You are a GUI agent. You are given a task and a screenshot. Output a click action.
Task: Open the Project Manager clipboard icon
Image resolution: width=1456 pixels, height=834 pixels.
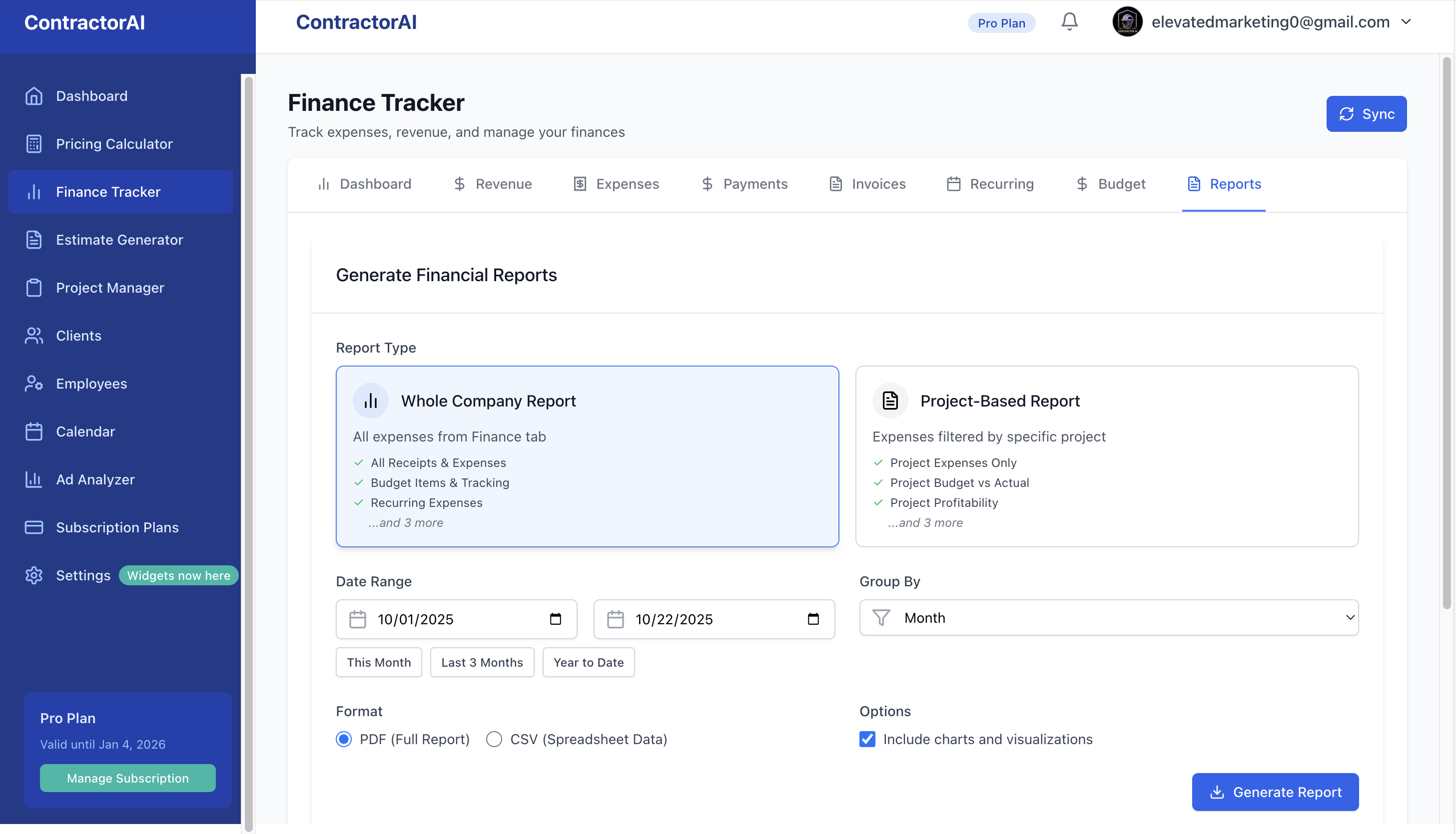point(34,288)
